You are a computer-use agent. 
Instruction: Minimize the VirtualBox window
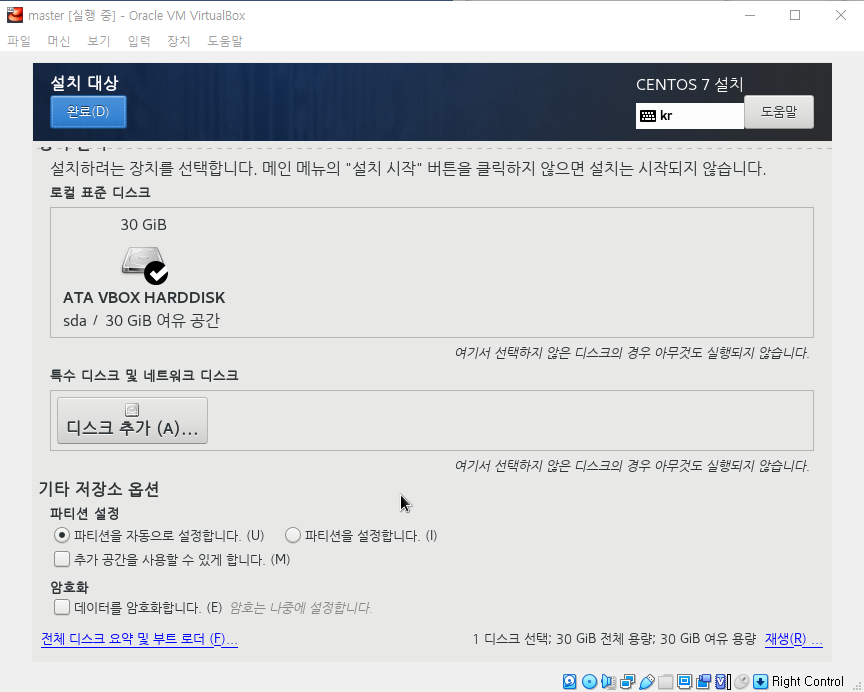(x=750, y=15)
